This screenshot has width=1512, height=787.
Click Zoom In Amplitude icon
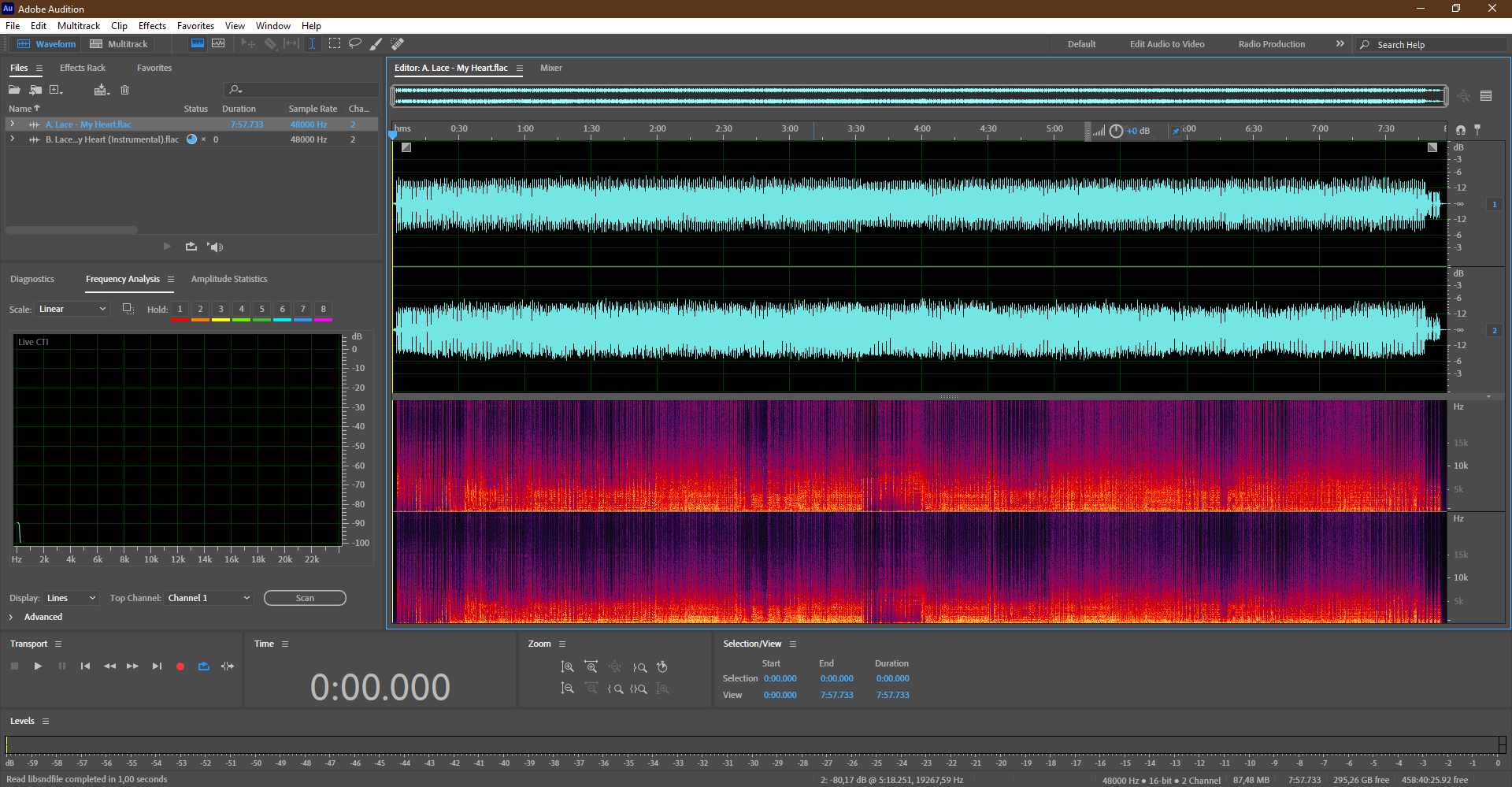click(567, 667)
